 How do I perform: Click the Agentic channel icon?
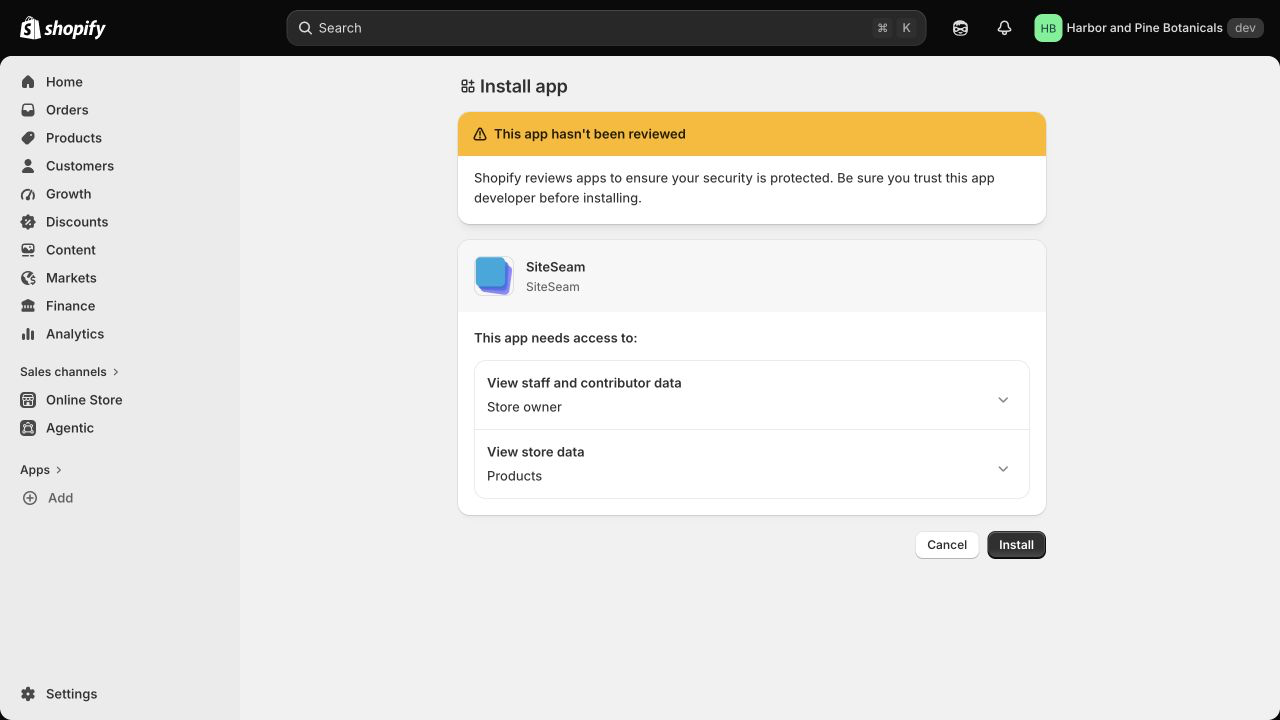(x=28, y=428)
